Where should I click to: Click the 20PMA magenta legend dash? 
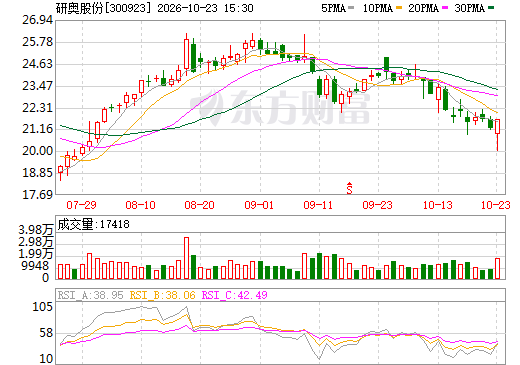pos(445,7)
